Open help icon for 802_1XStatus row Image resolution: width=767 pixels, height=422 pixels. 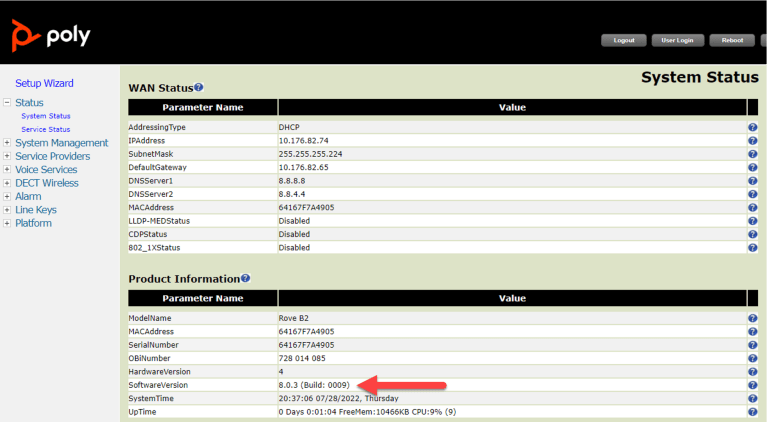click(752, 247)
